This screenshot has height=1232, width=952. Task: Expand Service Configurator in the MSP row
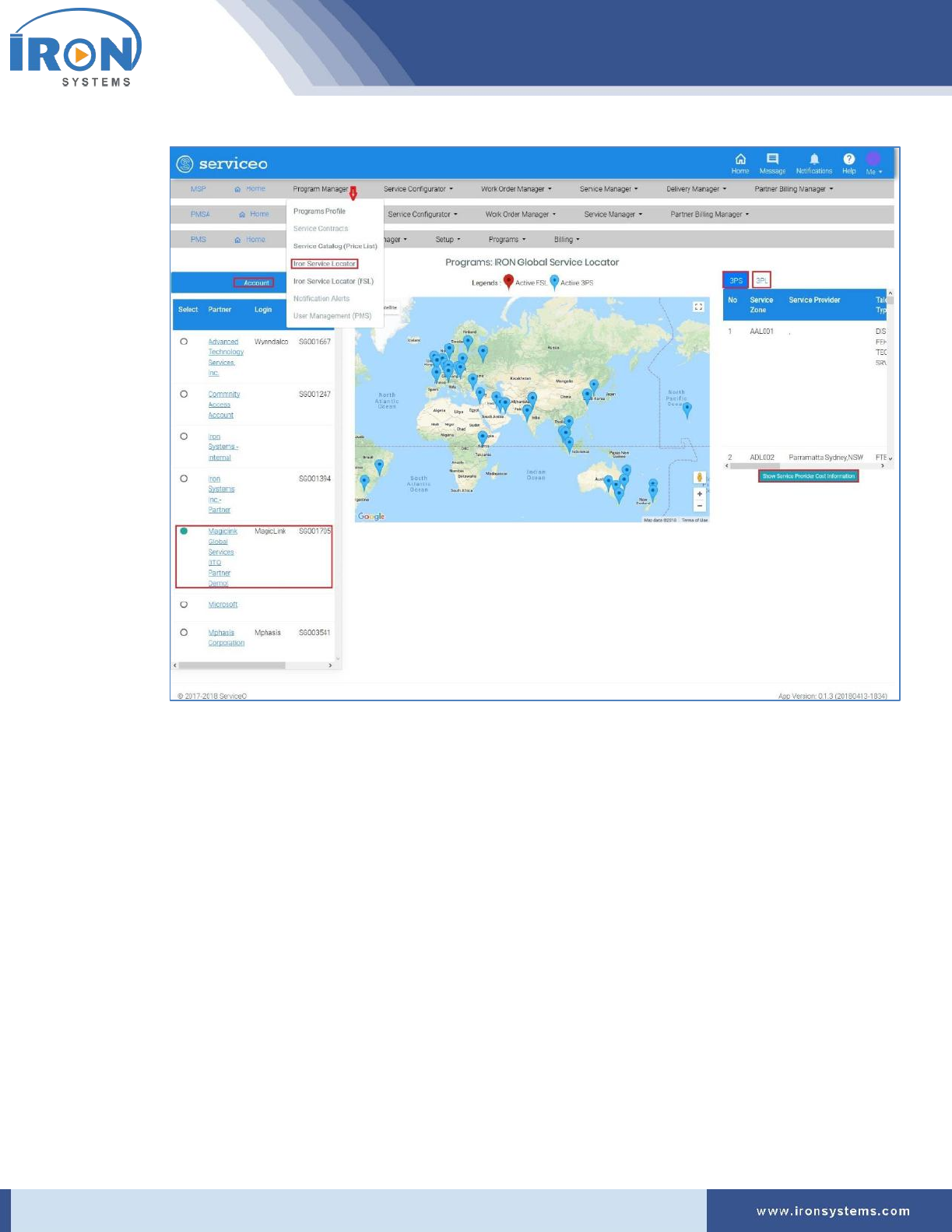pyautogui.click(x=418, y=189)
